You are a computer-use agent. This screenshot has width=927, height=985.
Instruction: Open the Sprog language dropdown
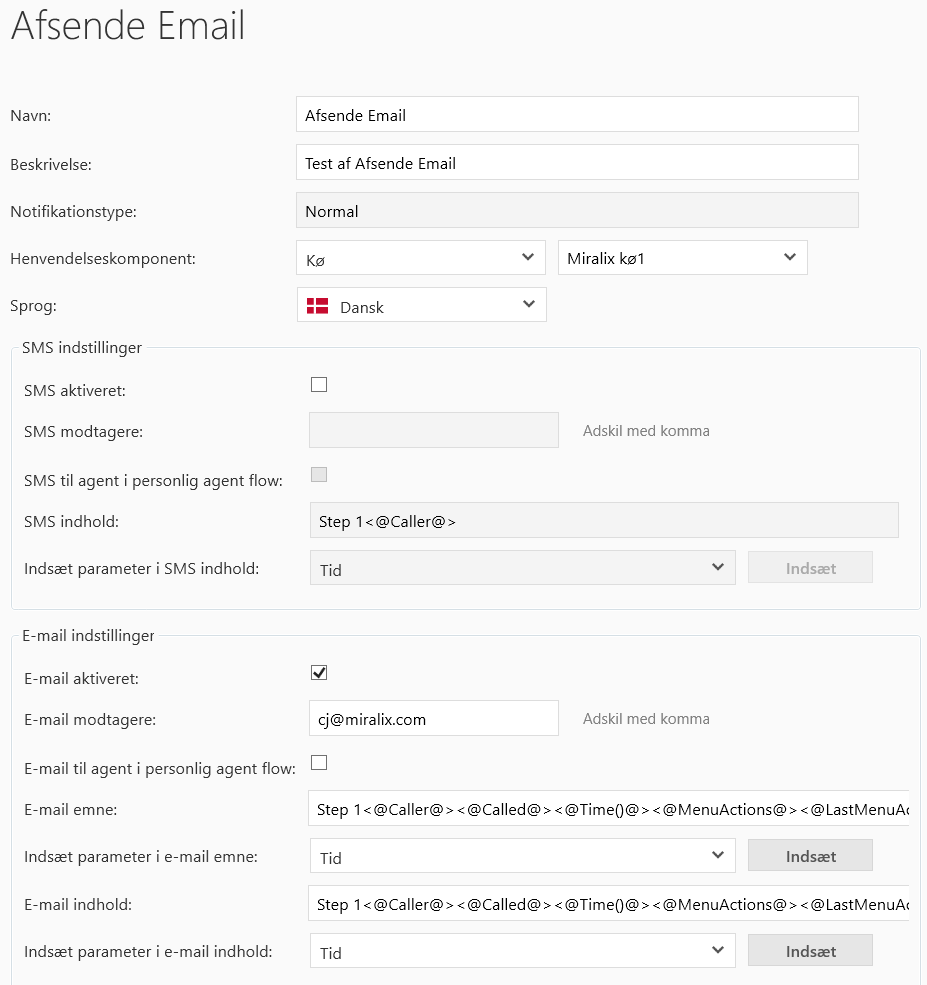tap(421, 306)
